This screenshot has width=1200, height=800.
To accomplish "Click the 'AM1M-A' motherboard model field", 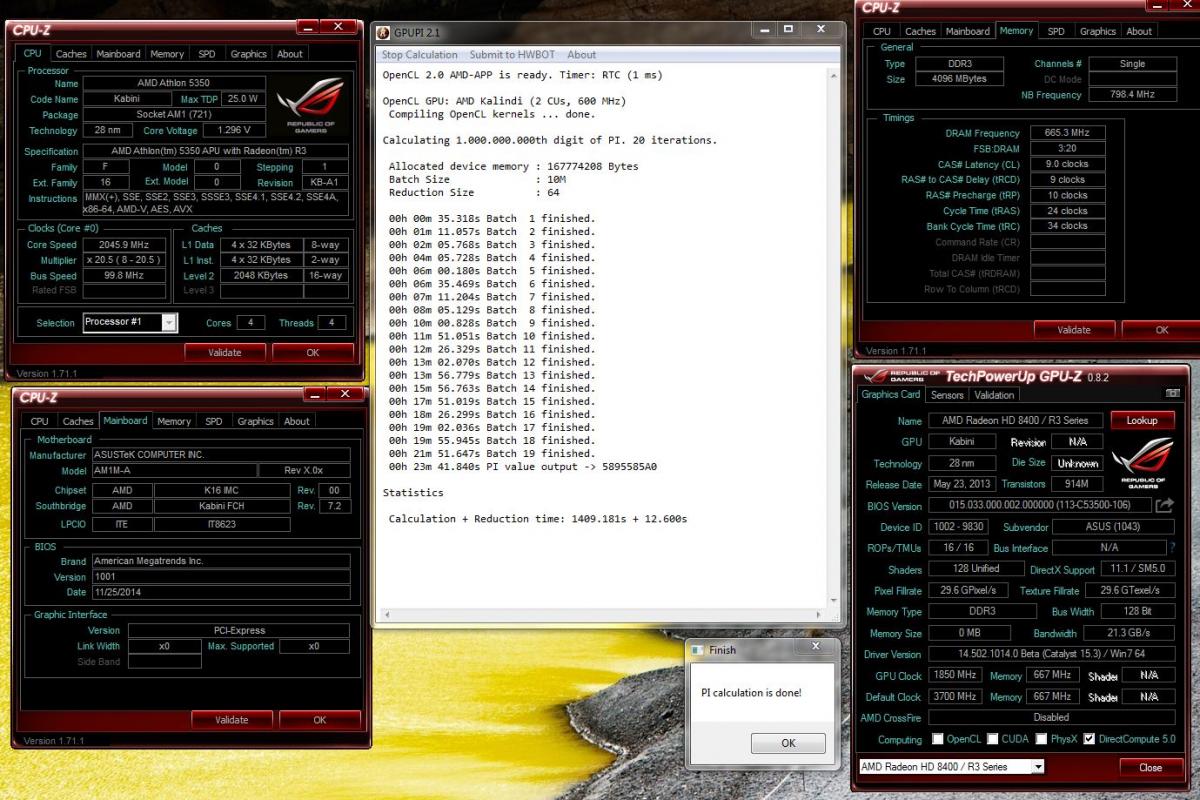I will pyautogui.click(x=173, y=470).
